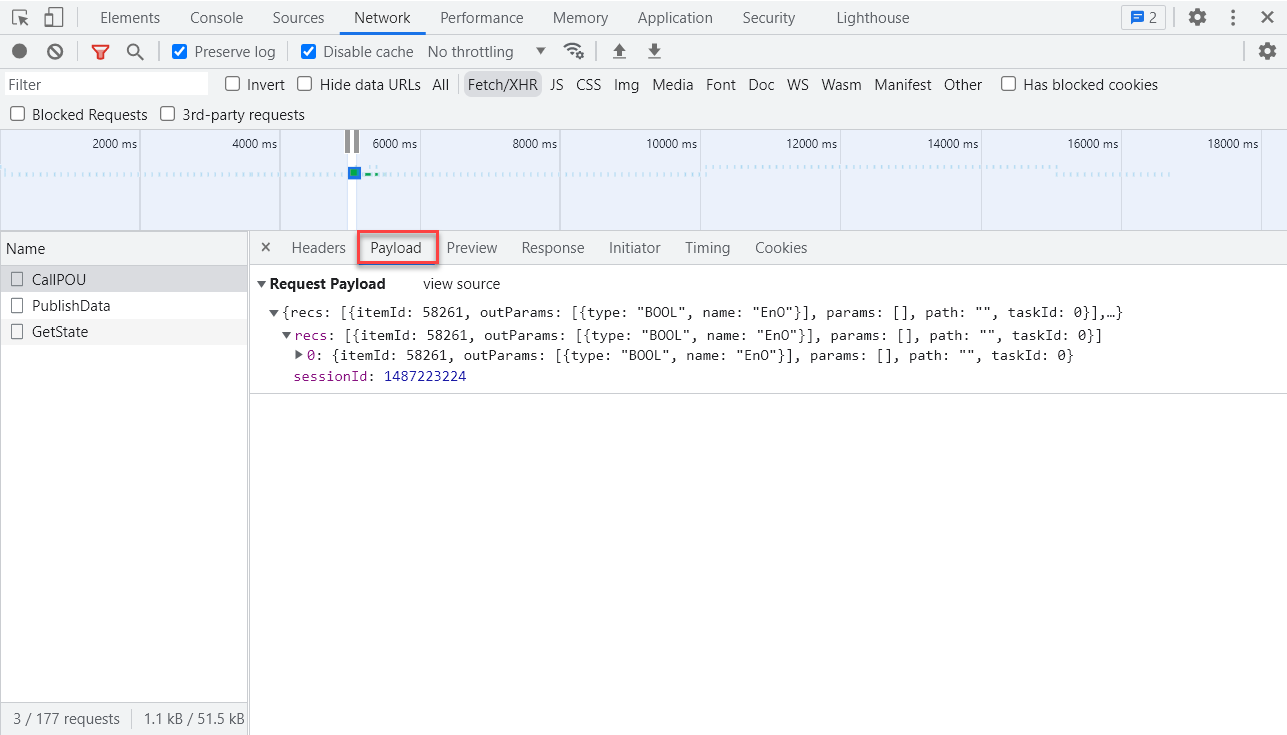This screenshot has height=735, width=1287.
Task: Open the Security panel
Action: coord(769,18)
